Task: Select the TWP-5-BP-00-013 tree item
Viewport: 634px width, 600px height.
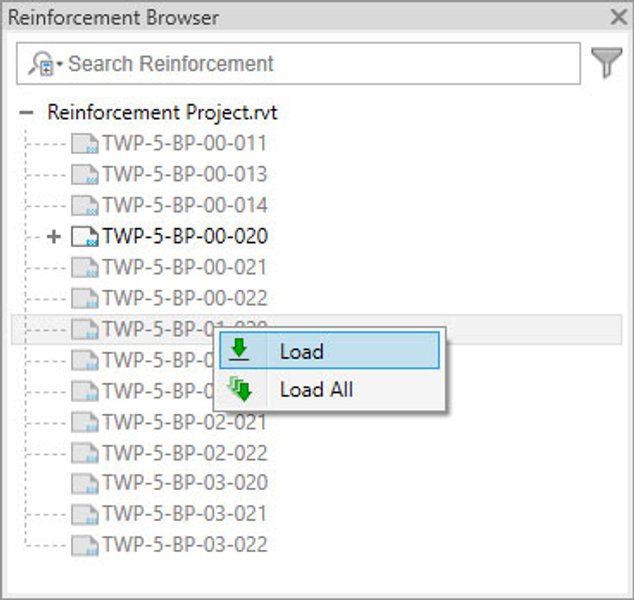Action: pyautogui.click(x=184, y=175)
